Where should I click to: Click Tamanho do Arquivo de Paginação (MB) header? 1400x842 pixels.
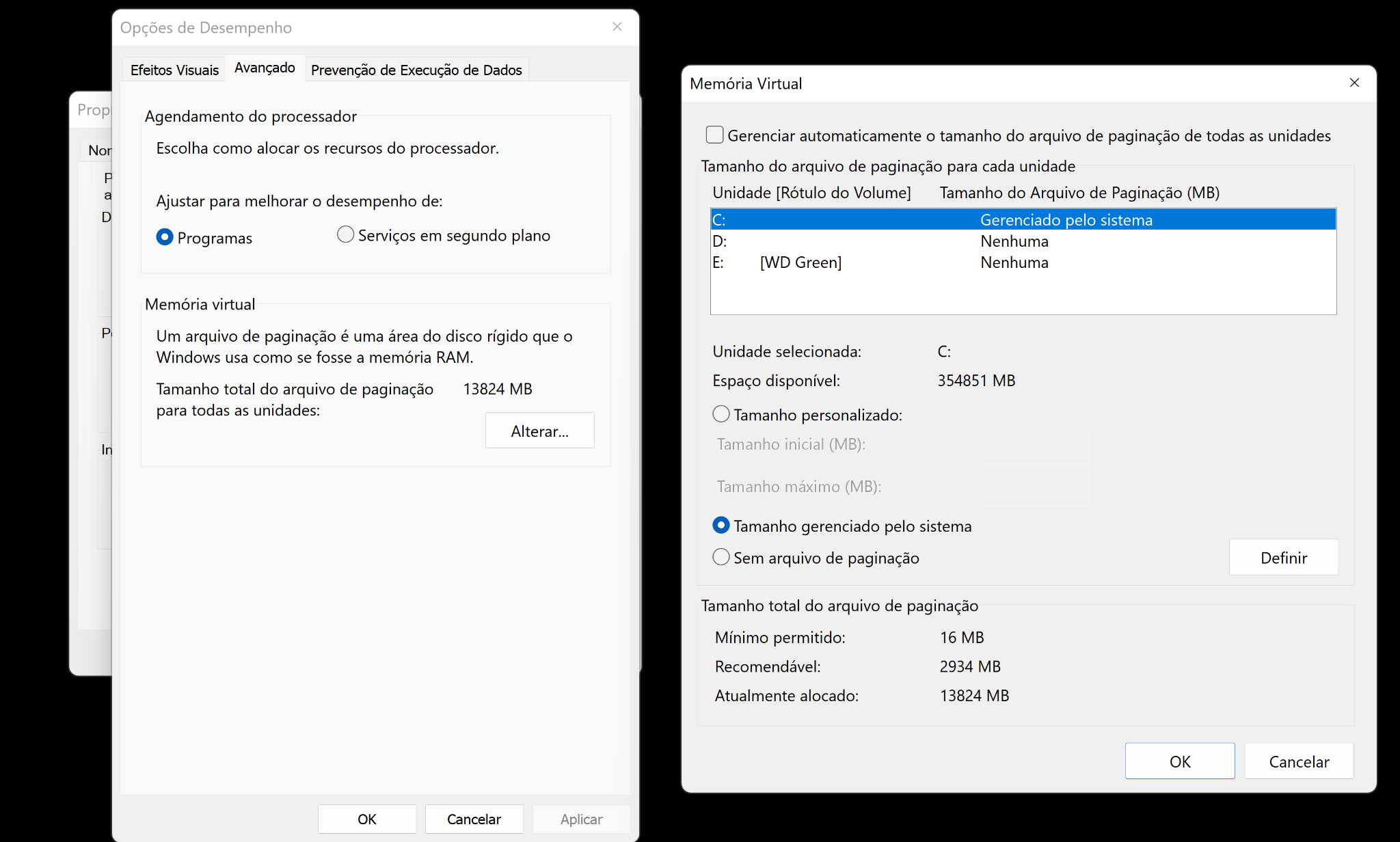point(1079,192)
